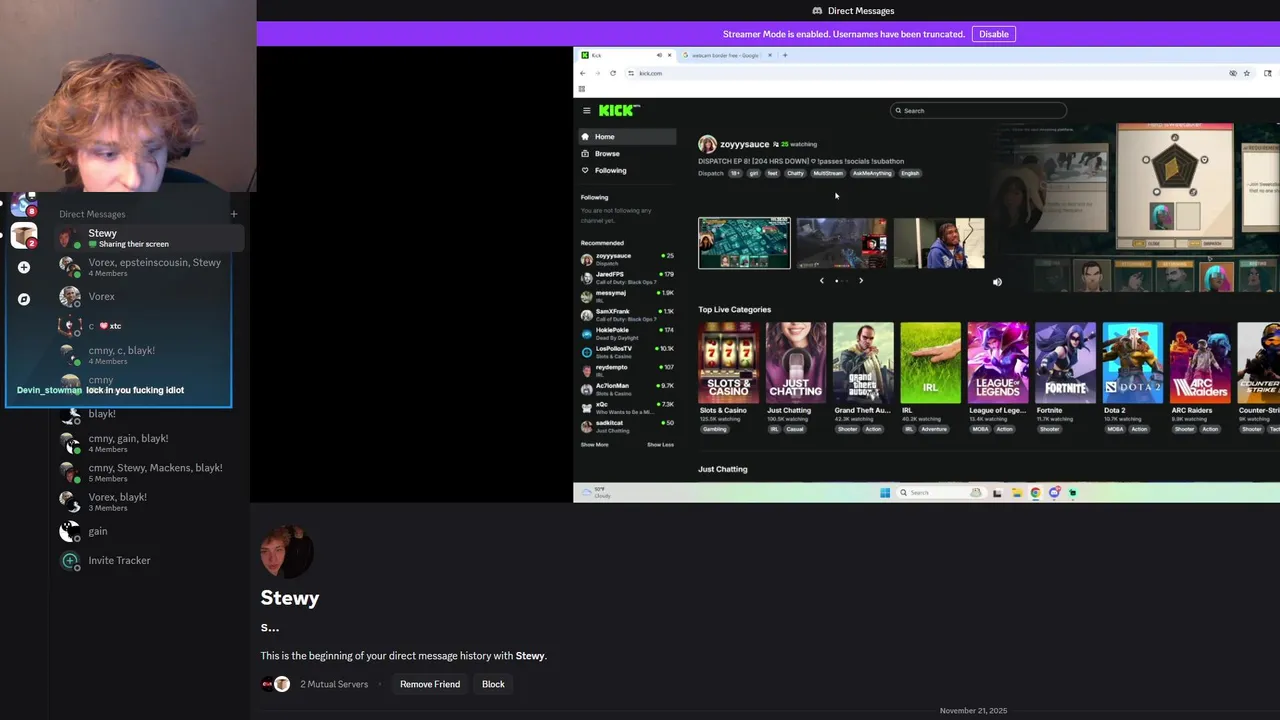Open a new browser tab
Screen dimensions: 1280x720
pyautogui.click(x=785, y=55)
